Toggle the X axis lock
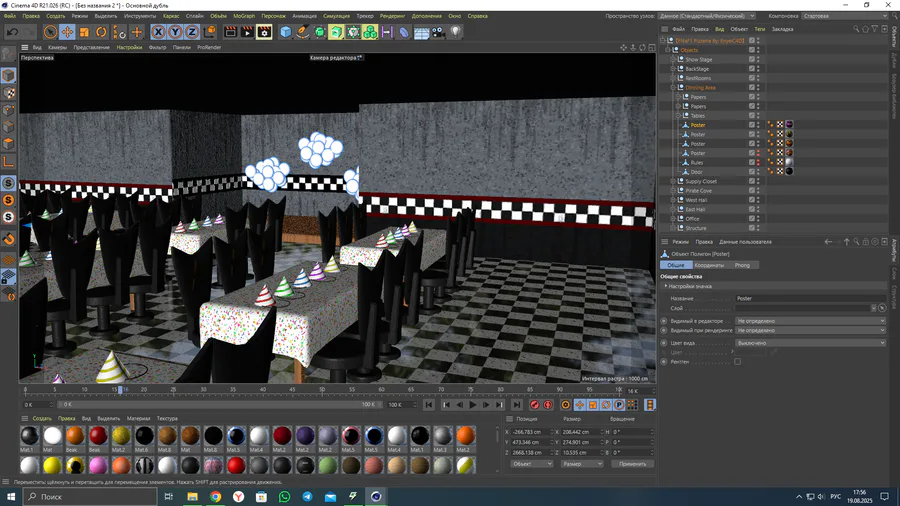This screenshot has width=900, height=506. [158, 32]
